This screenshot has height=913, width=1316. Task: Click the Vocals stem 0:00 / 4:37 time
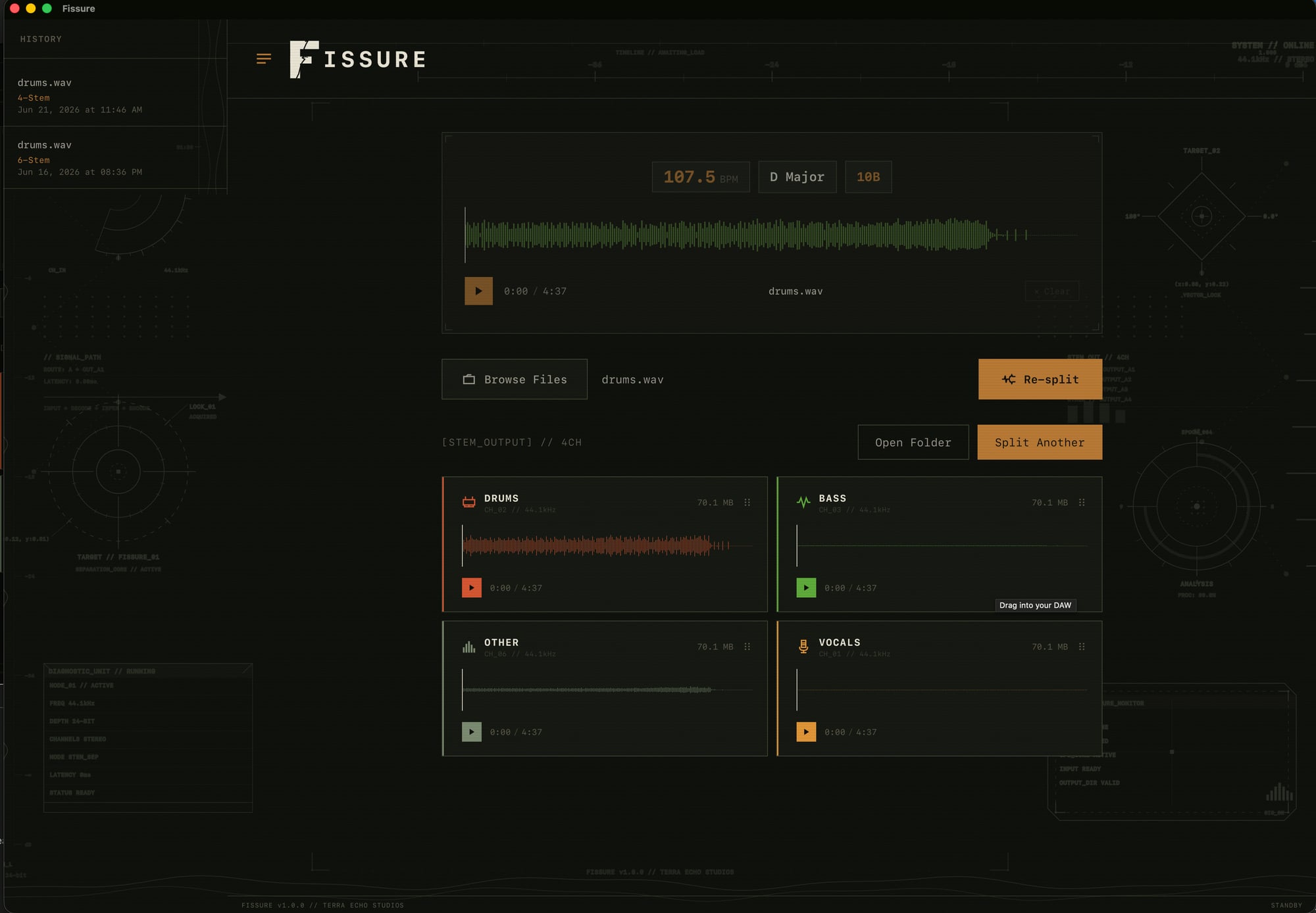850,732
